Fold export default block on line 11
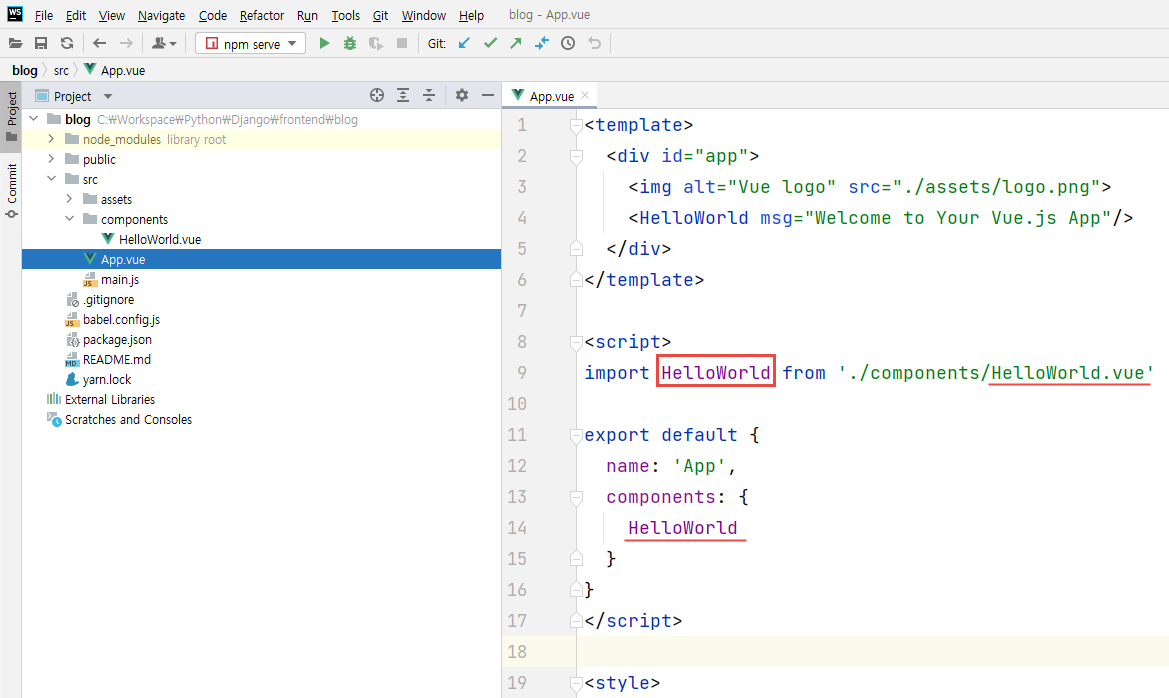The image size is (1169, 698). [576, 436]
